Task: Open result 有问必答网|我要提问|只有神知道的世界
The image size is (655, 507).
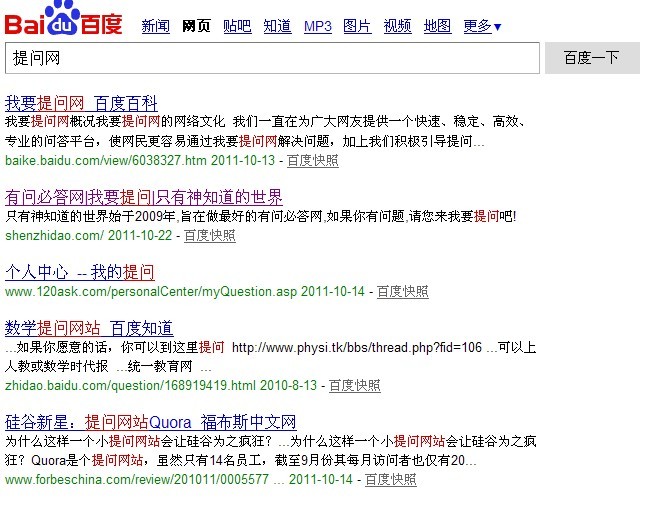Action: click(144, 197)
